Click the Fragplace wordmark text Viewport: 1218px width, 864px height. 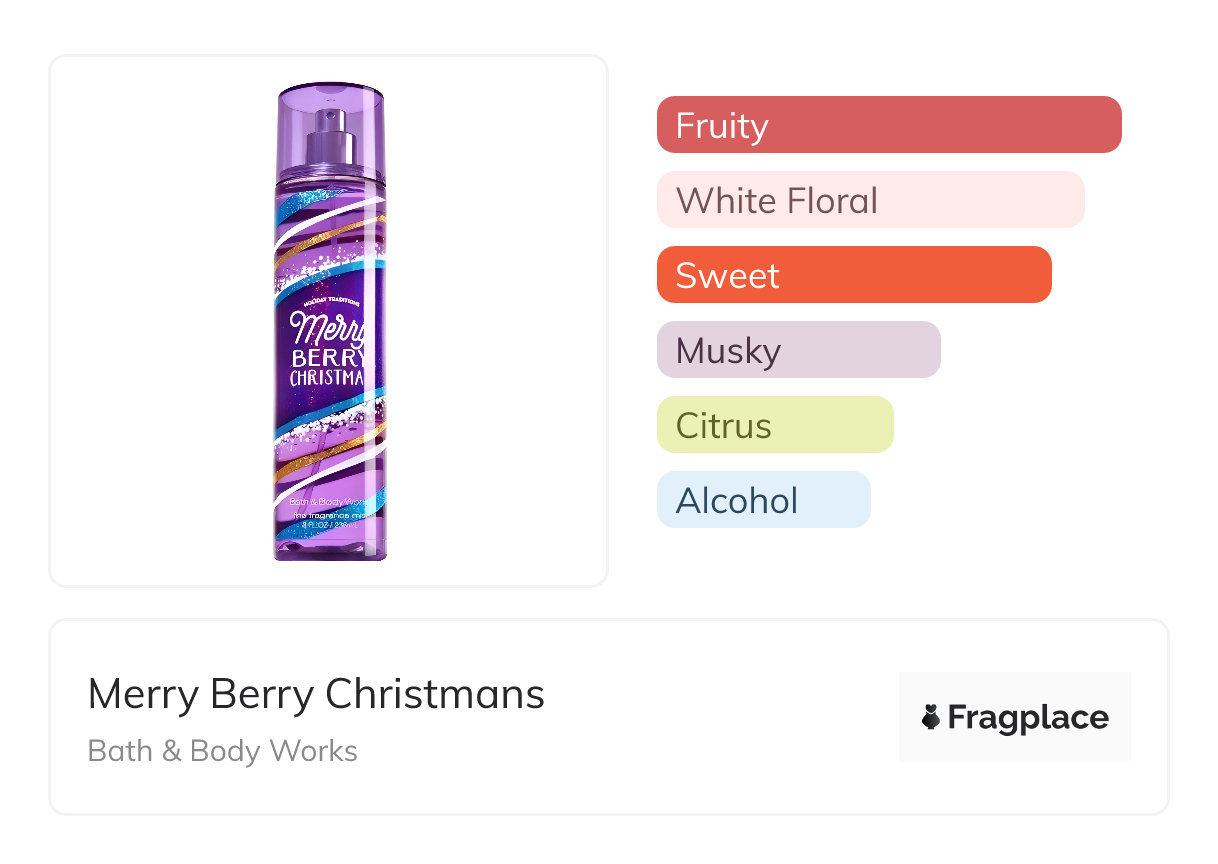point(1028,717)
